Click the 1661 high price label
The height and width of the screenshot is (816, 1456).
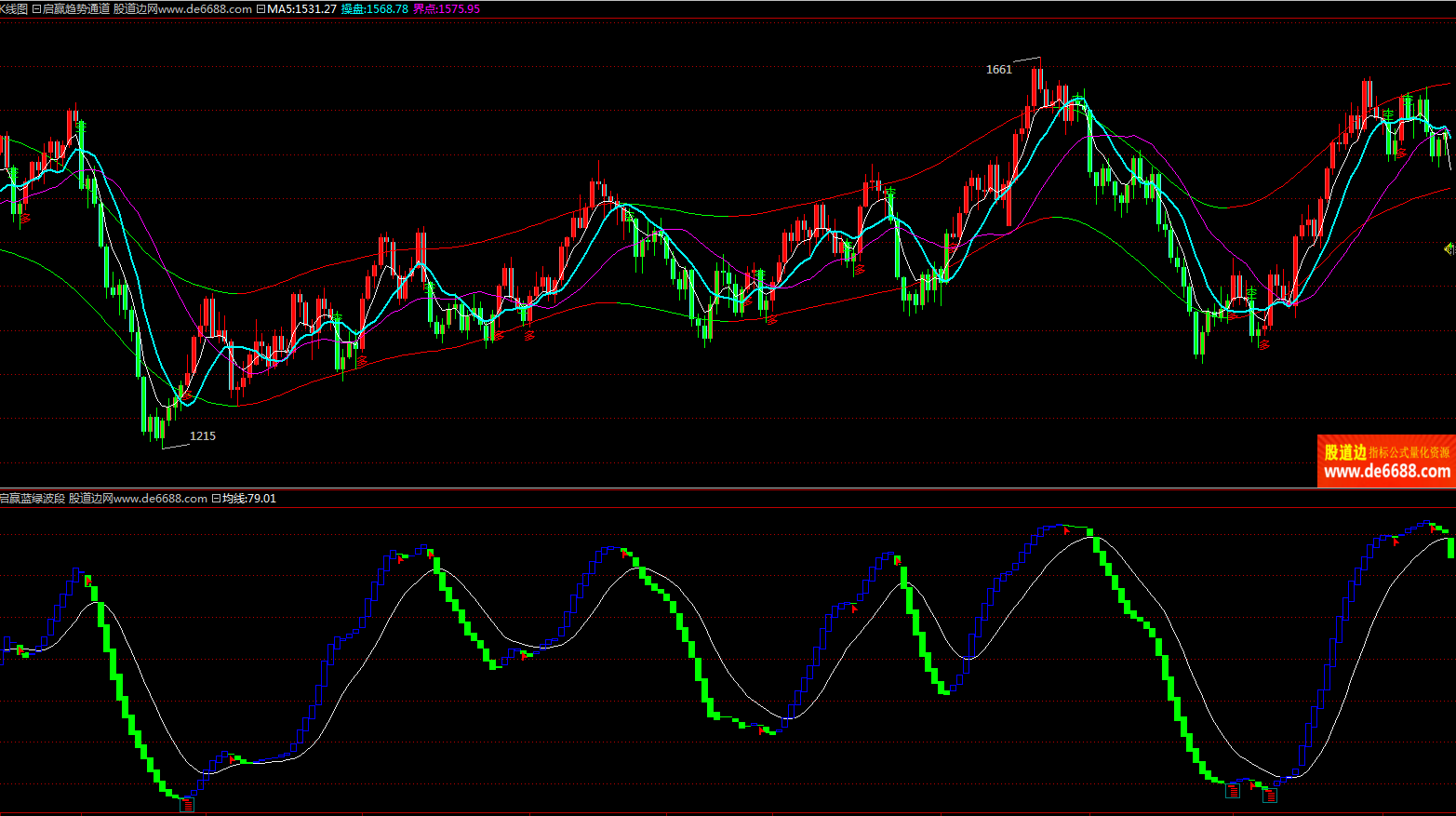pyautogui.click(x=998, y=70)
